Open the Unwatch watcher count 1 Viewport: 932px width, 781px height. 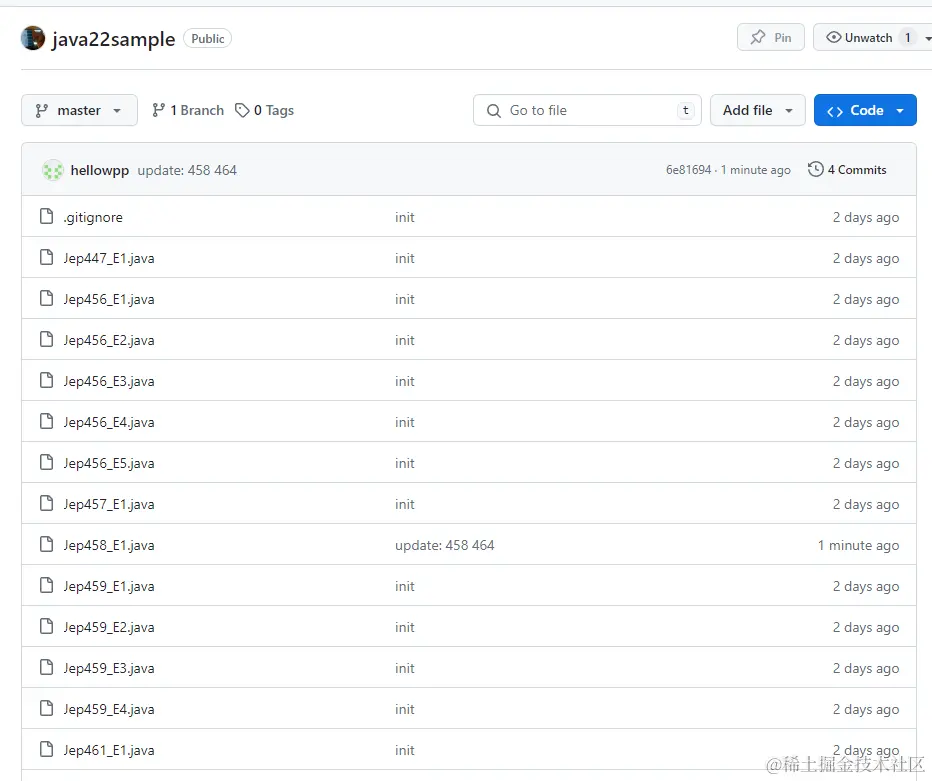pyautogui.click(x=908, y=37)
